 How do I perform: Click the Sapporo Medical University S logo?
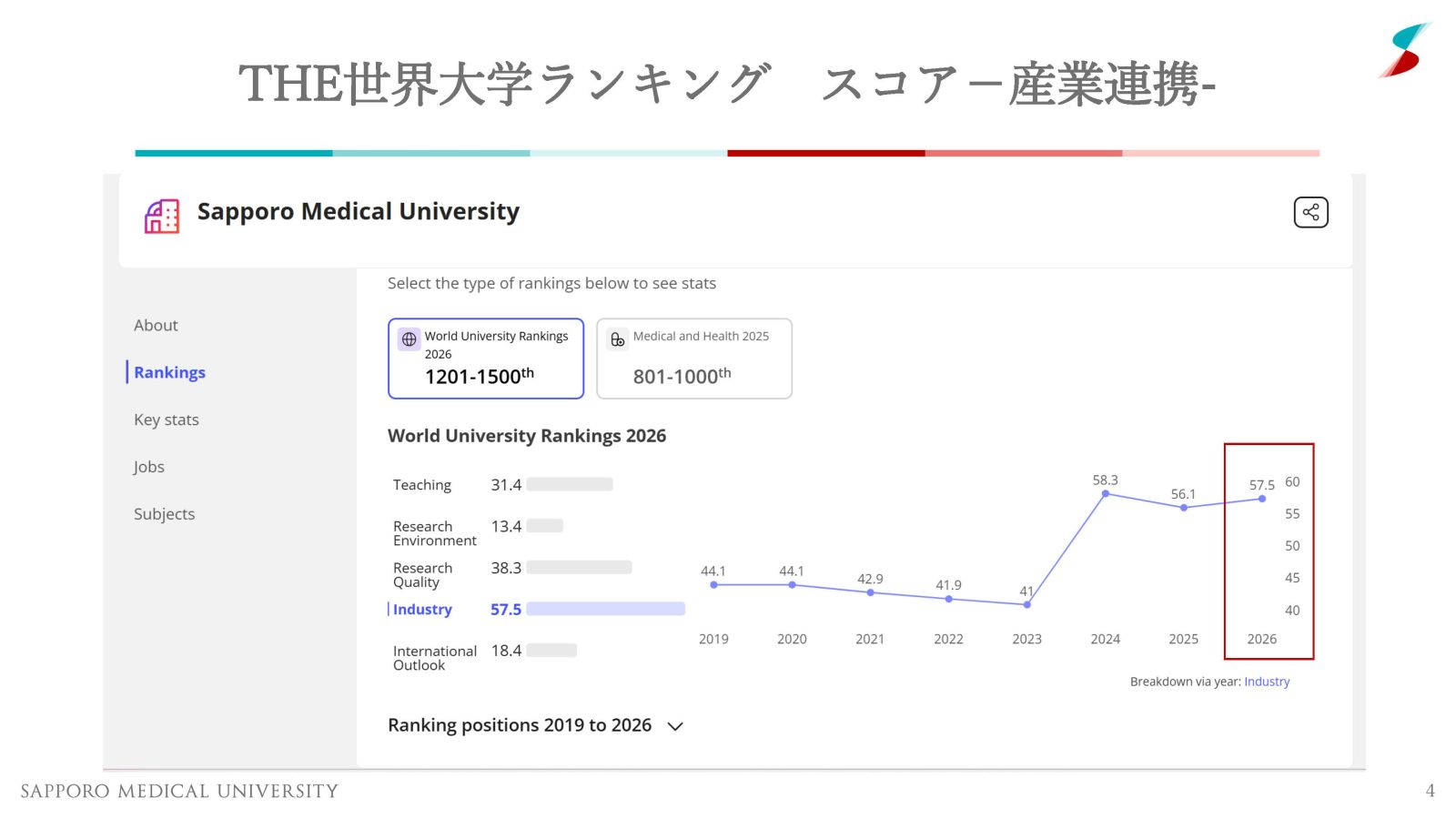pyautogui.click(x=1404, y=50)
